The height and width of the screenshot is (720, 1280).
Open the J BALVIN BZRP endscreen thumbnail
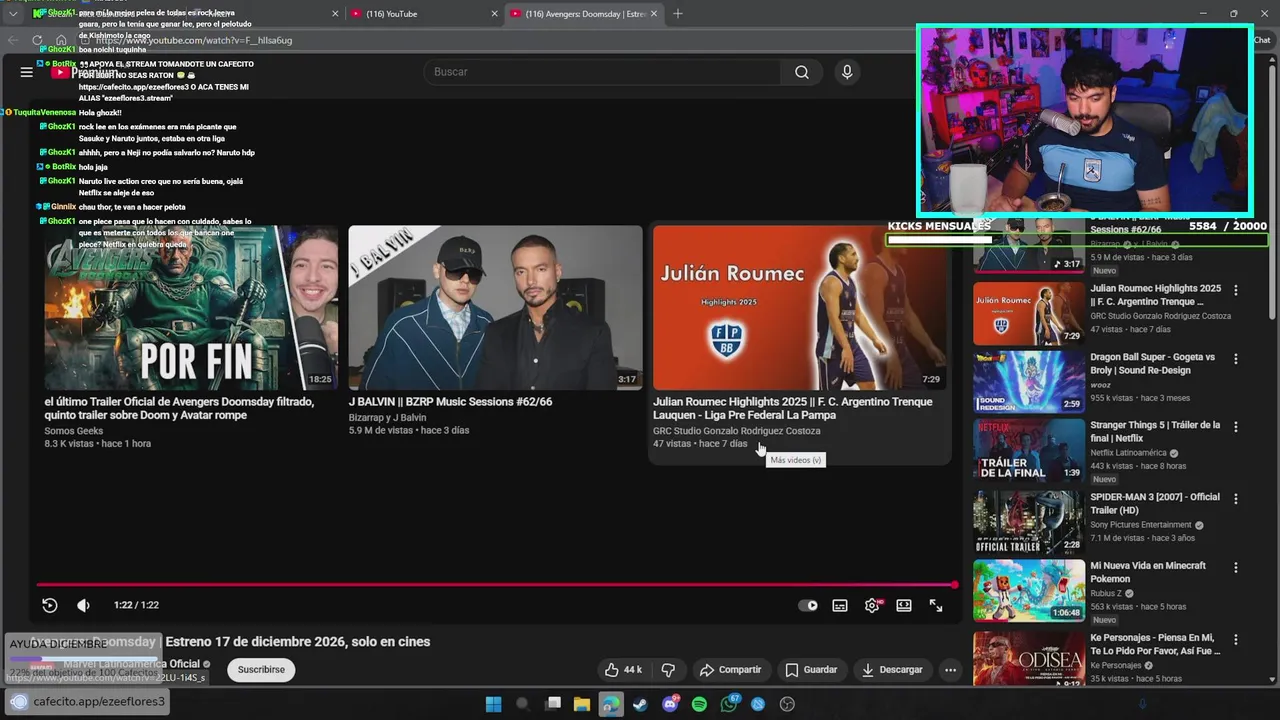(x=495, y=308)
